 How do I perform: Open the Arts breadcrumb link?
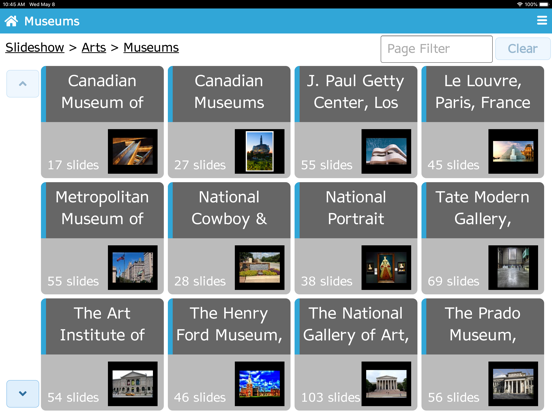94,48
